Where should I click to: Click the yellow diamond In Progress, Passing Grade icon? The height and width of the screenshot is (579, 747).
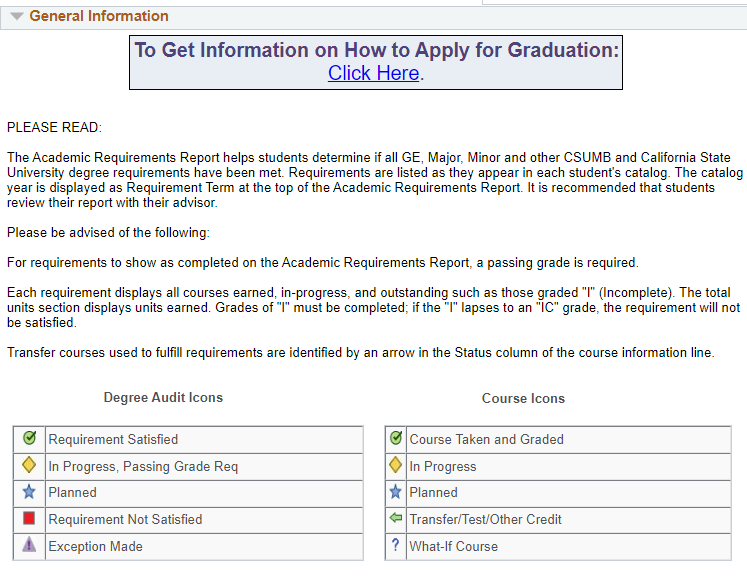(29, 466)
